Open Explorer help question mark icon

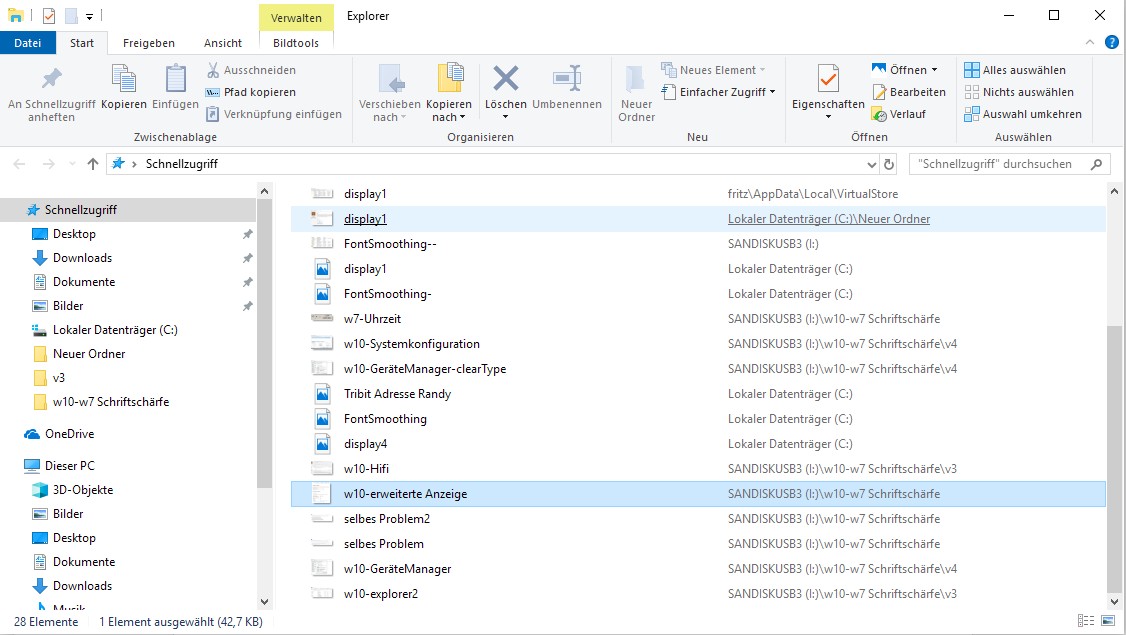click(1112, 42)
